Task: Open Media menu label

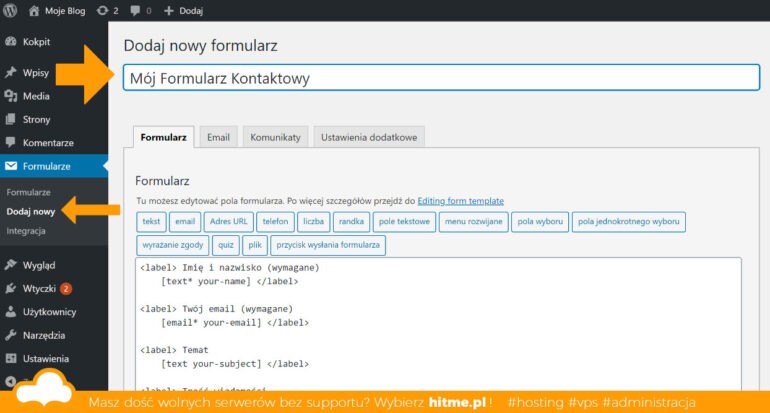Action: (x=36, y=96)
